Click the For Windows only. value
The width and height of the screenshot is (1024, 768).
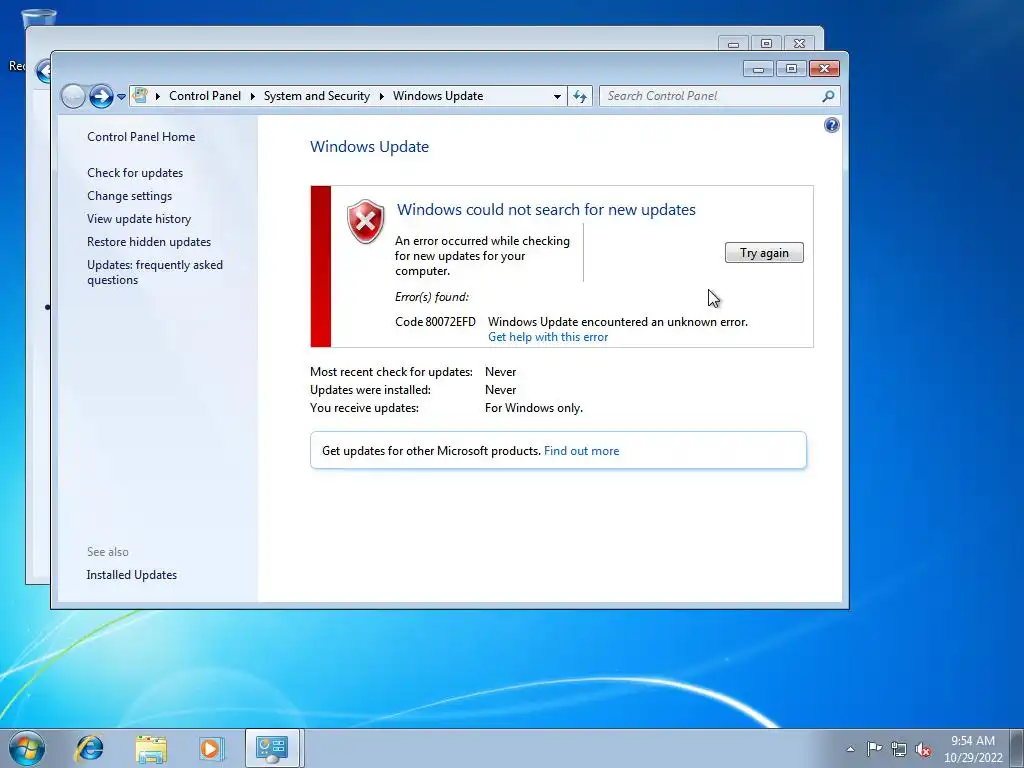534,408
